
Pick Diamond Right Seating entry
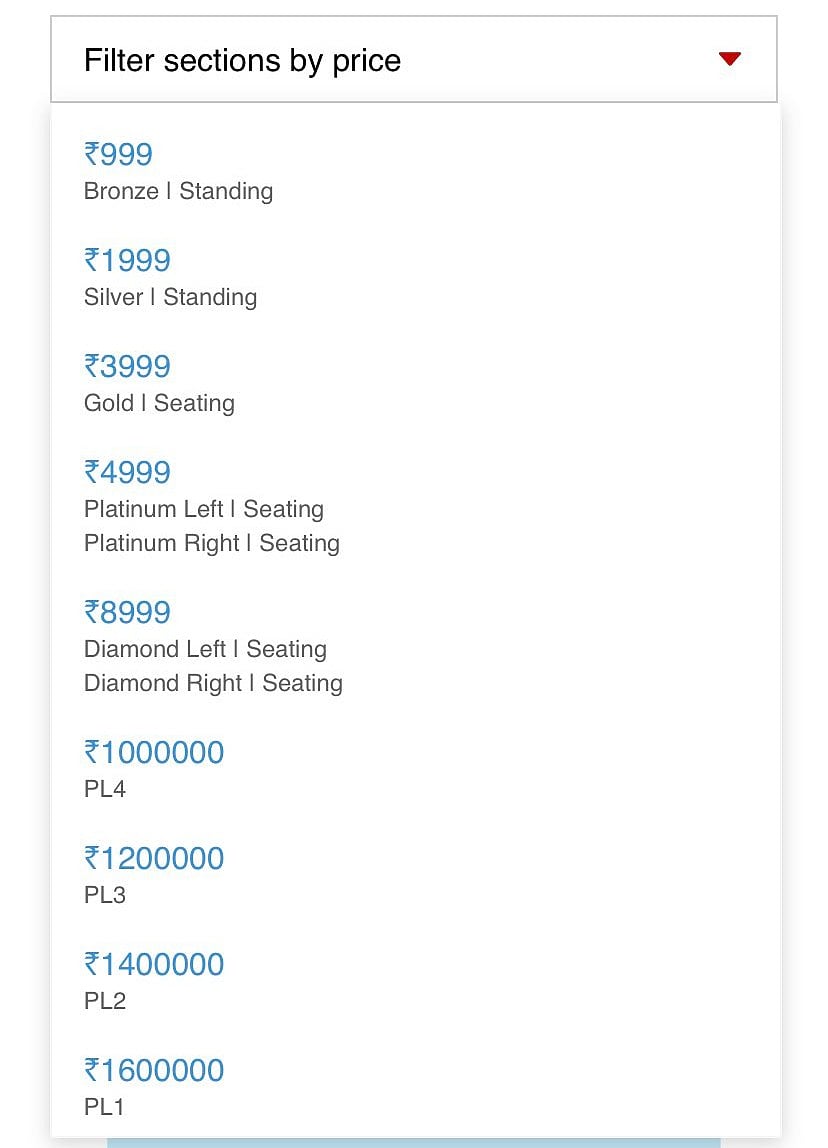(213, 683)
